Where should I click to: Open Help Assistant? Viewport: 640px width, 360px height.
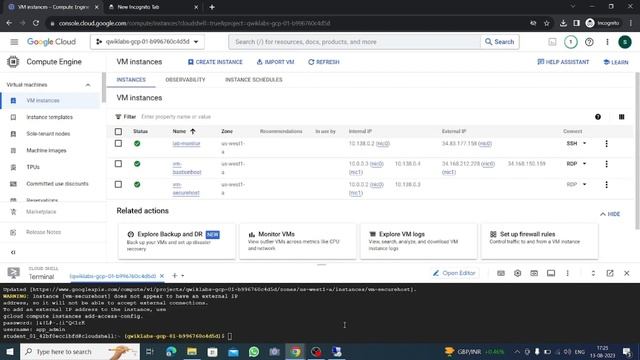[x=563, y=62]
